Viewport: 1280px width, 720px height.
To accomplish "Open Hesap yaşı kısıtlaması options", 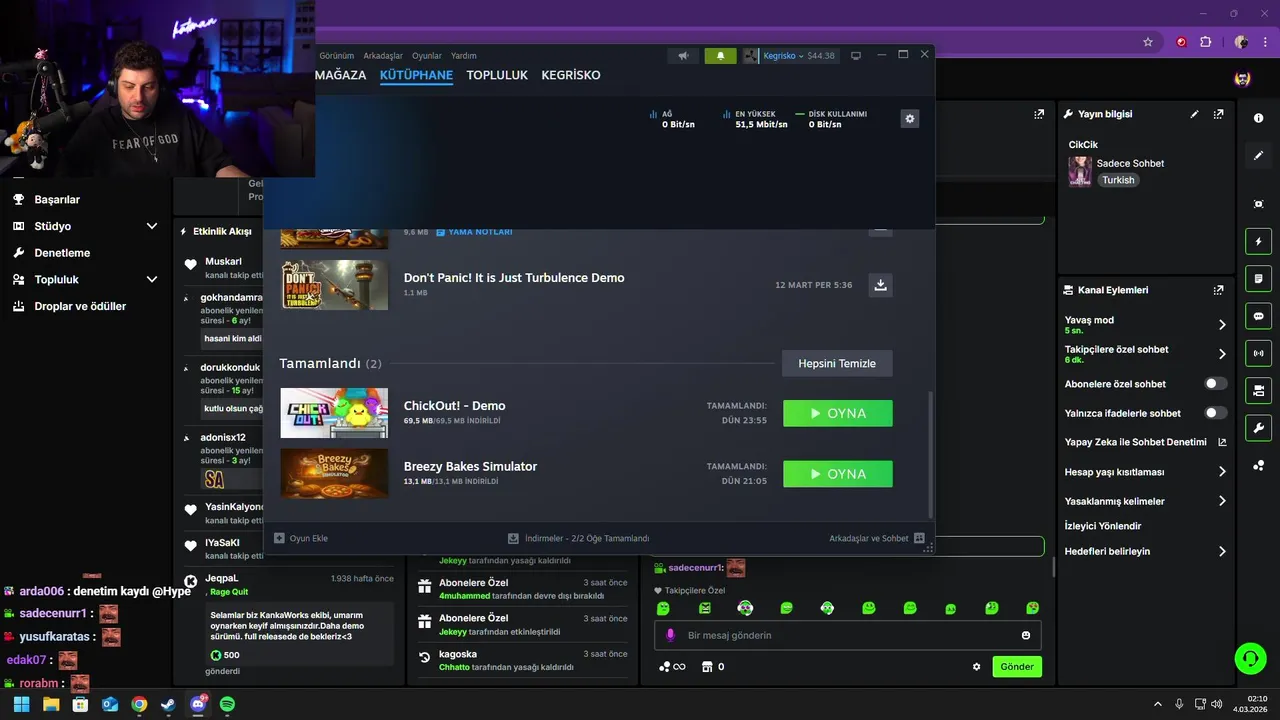I will (1222, 472).
